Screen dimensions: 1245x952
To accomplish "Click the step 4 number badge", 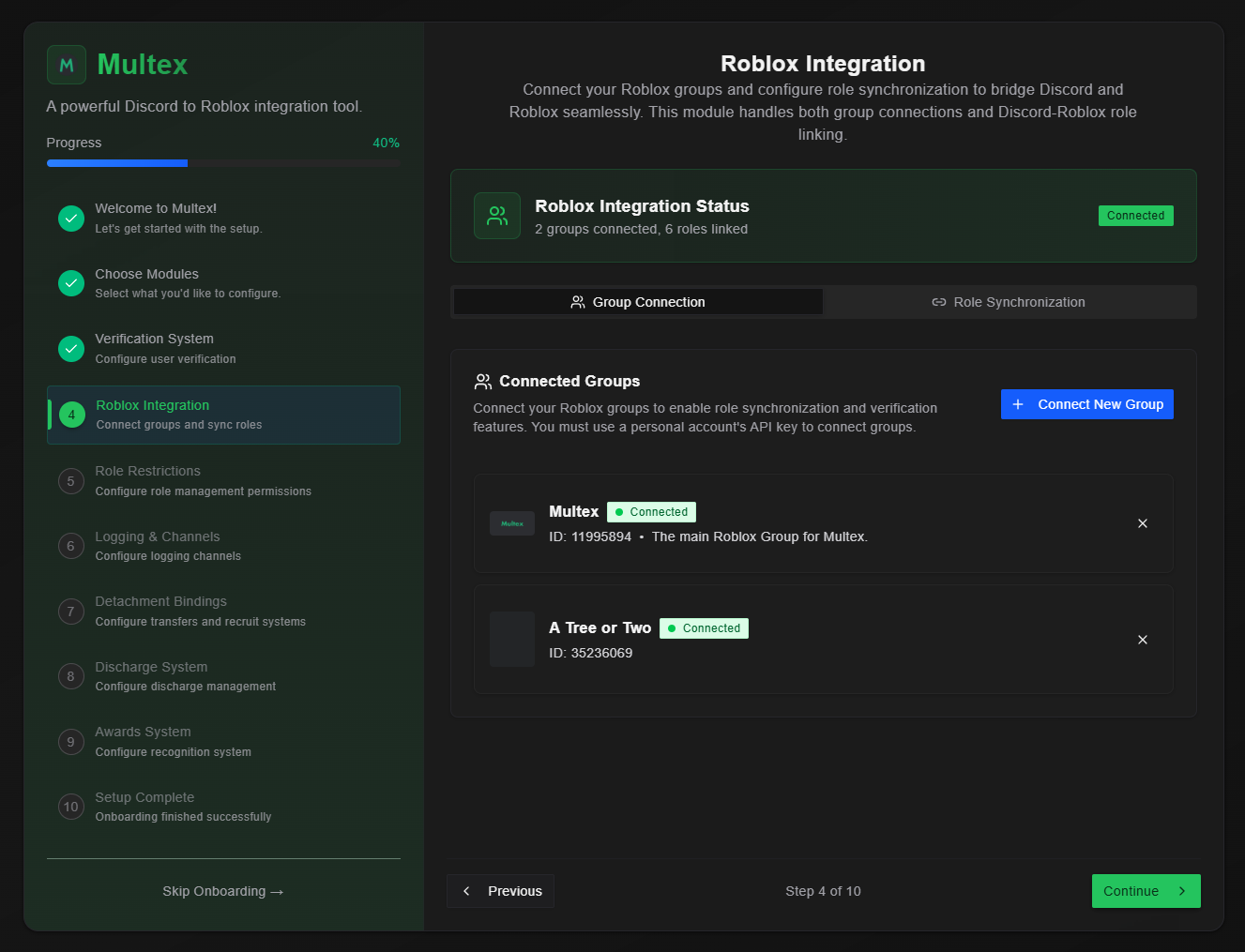I will tap(72, 415).
